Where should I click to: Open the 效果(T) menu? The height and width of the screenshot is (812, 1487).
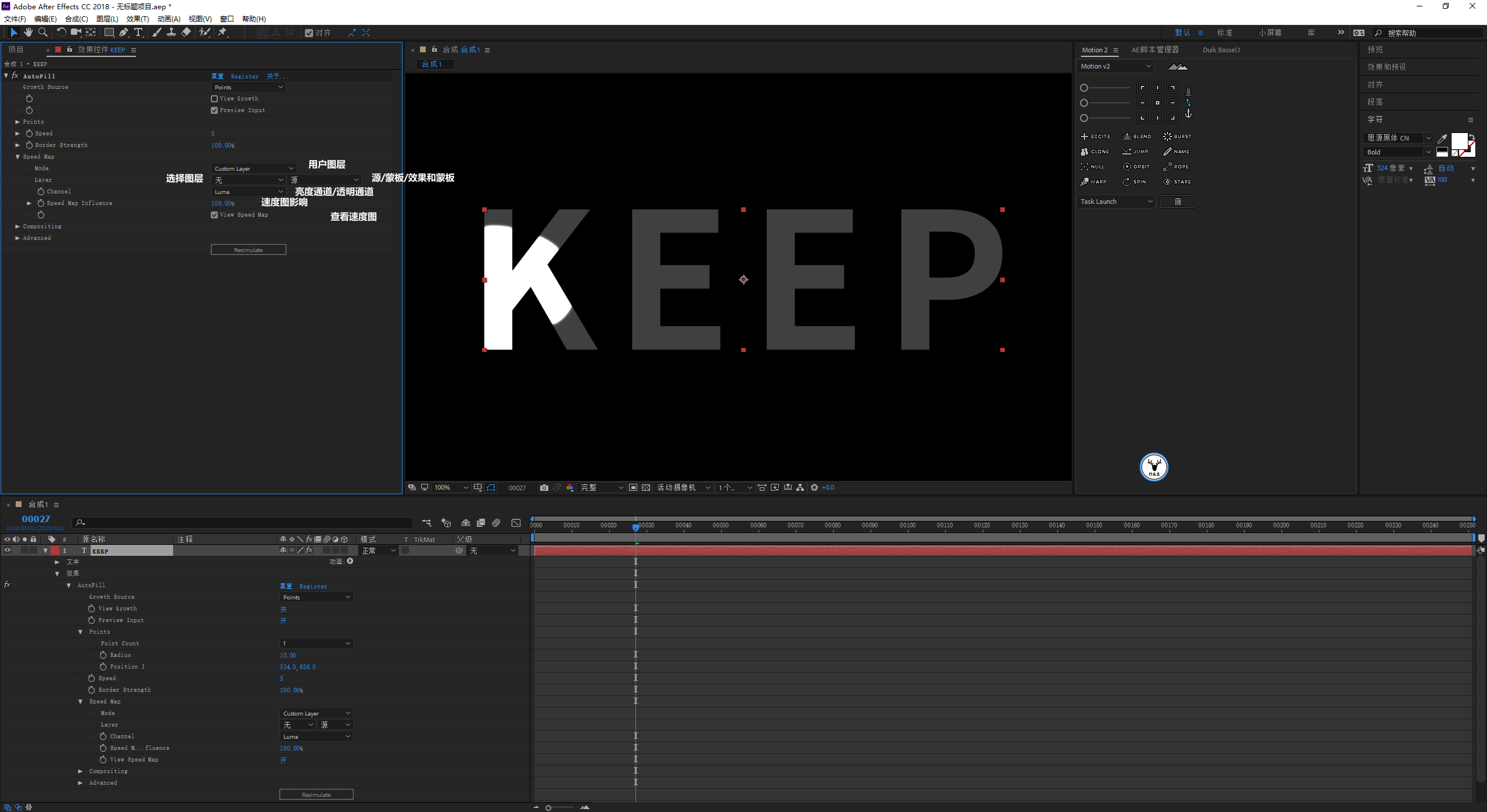pos(138,19)
